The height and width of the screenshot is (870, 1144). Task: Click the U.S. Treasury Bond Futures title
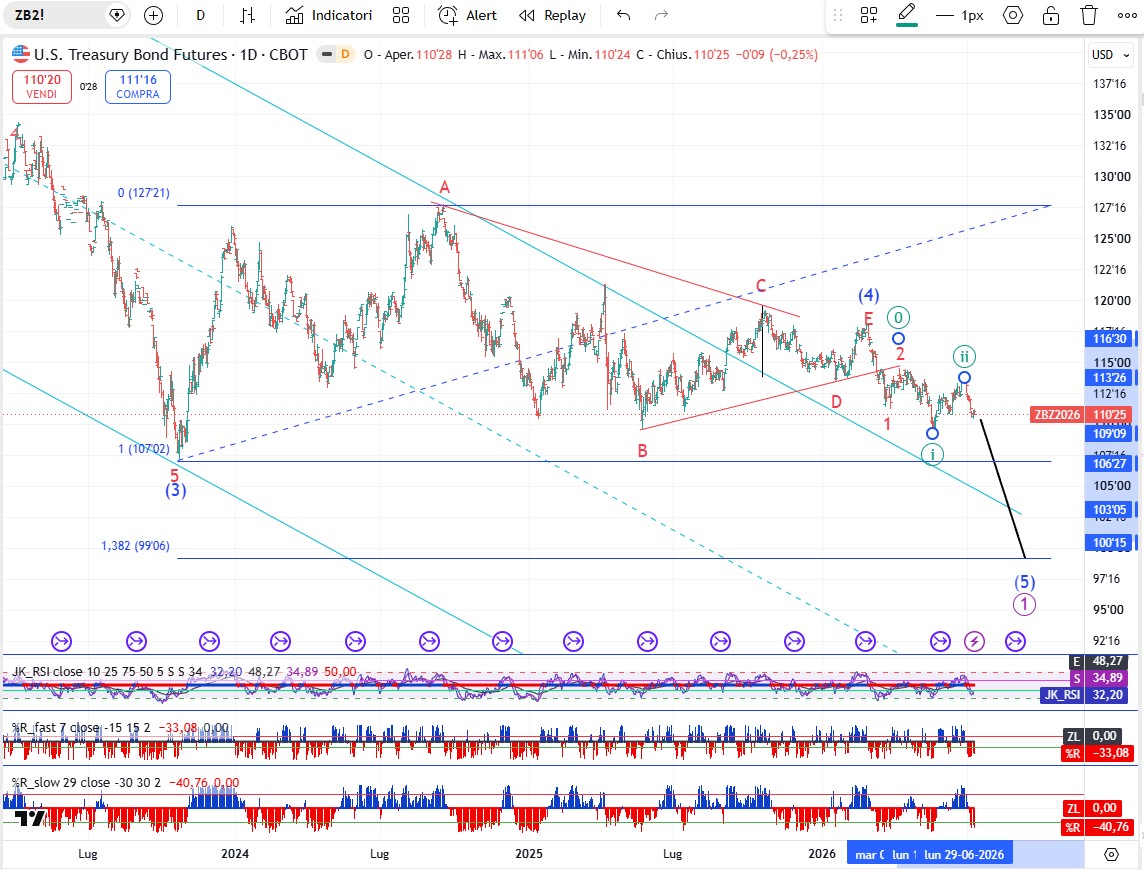coord(131,54)
